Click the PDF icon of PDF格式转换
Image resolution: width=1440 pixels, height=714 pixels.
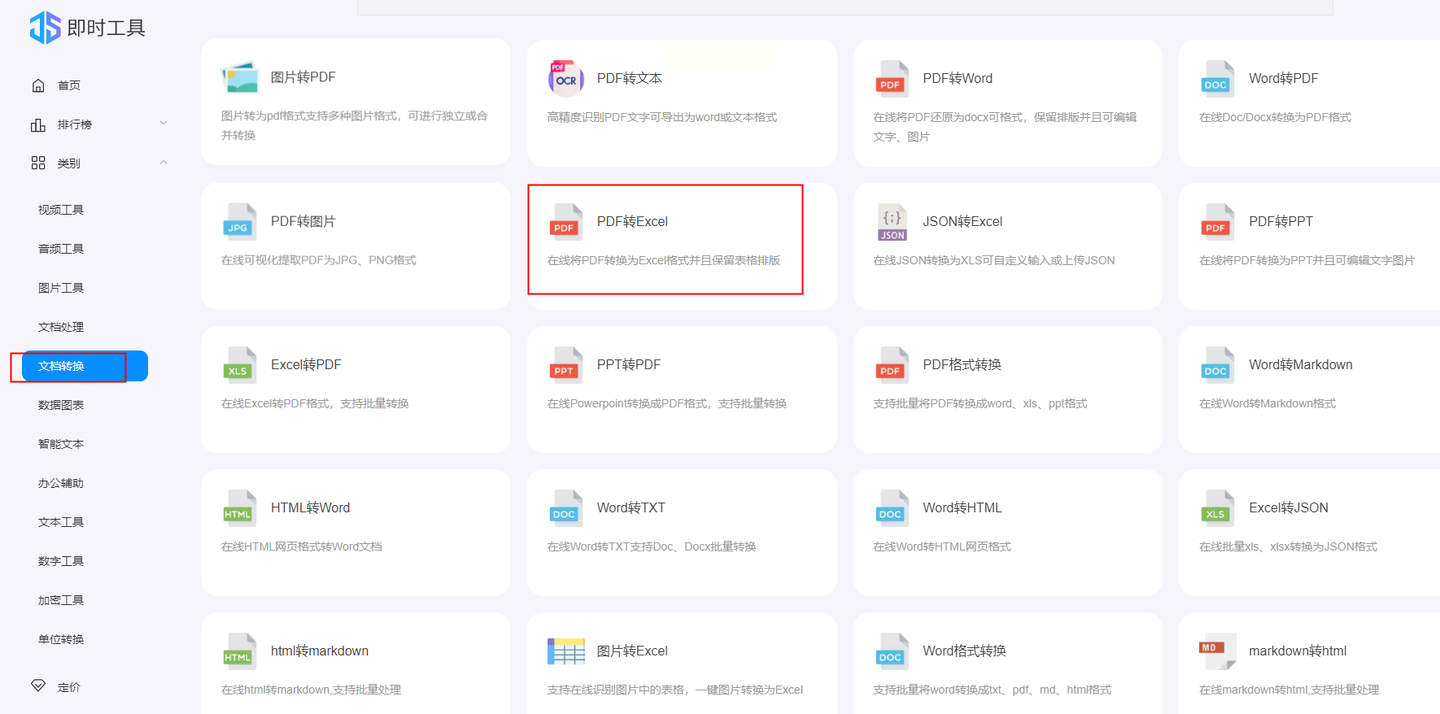pyautogui.click(x=892, y=364)
